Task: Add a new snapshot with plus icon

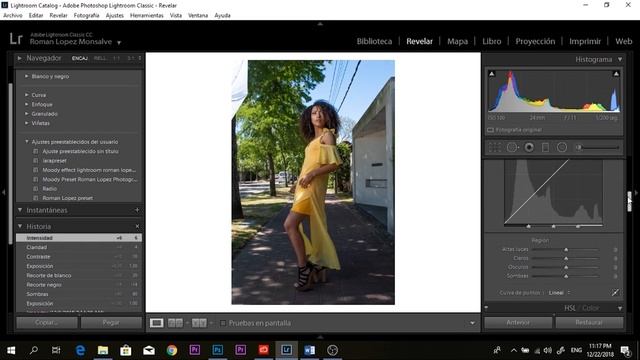Action: pyautogui.click(x=137, y=210)
